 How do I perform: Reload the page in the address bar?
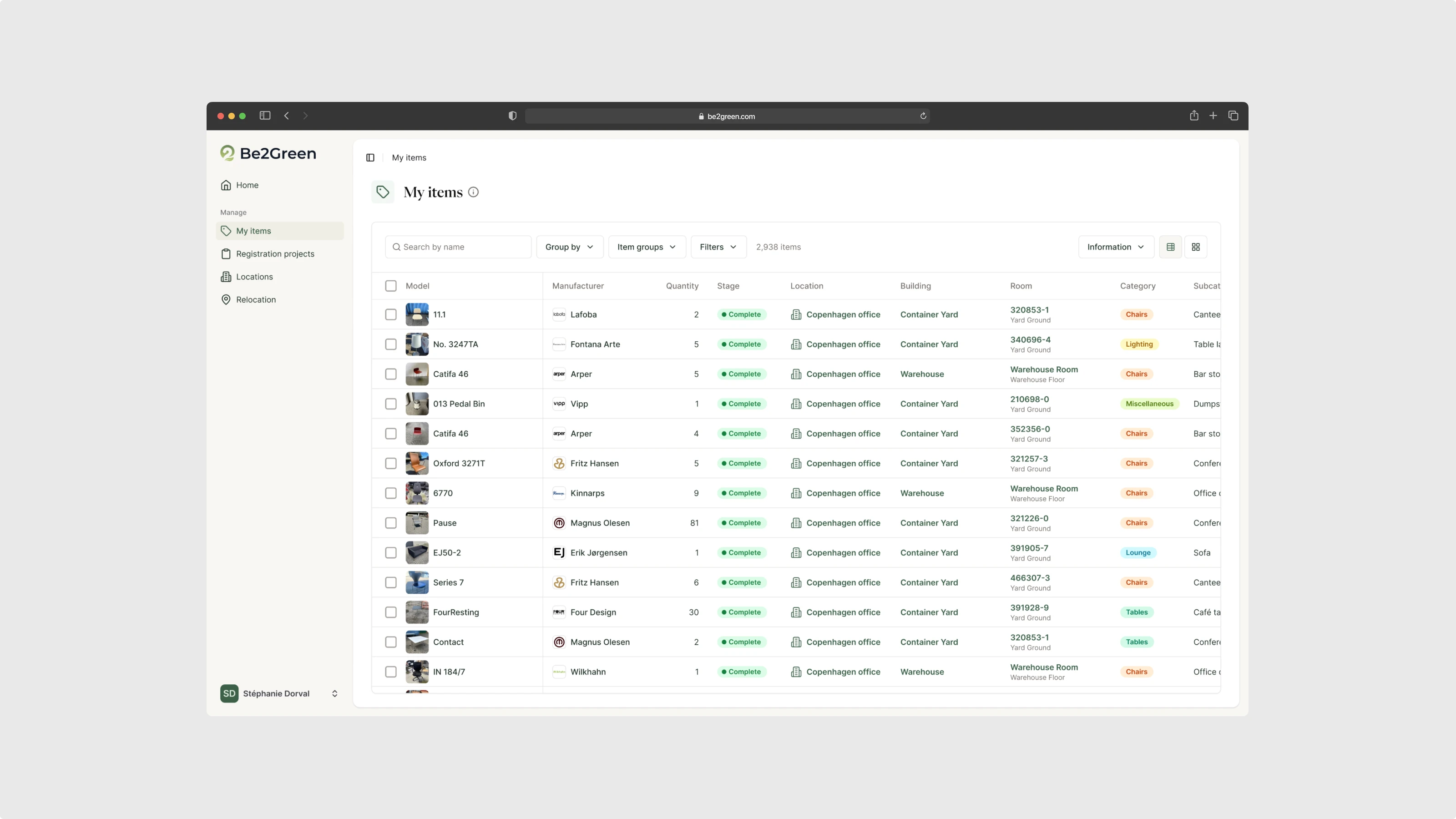pyautogui.click(x=923, y=116)
